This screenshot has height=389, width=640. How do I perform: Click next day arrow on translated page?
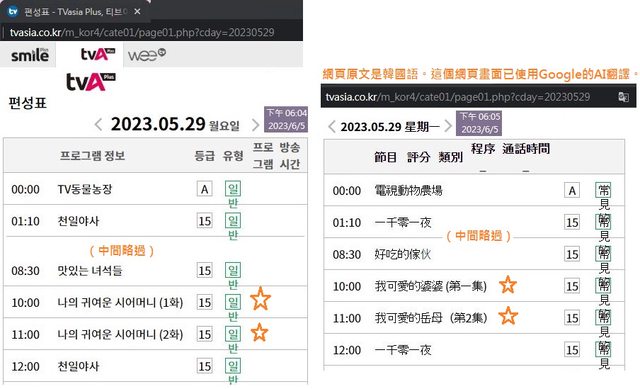(x=448, y=126)
